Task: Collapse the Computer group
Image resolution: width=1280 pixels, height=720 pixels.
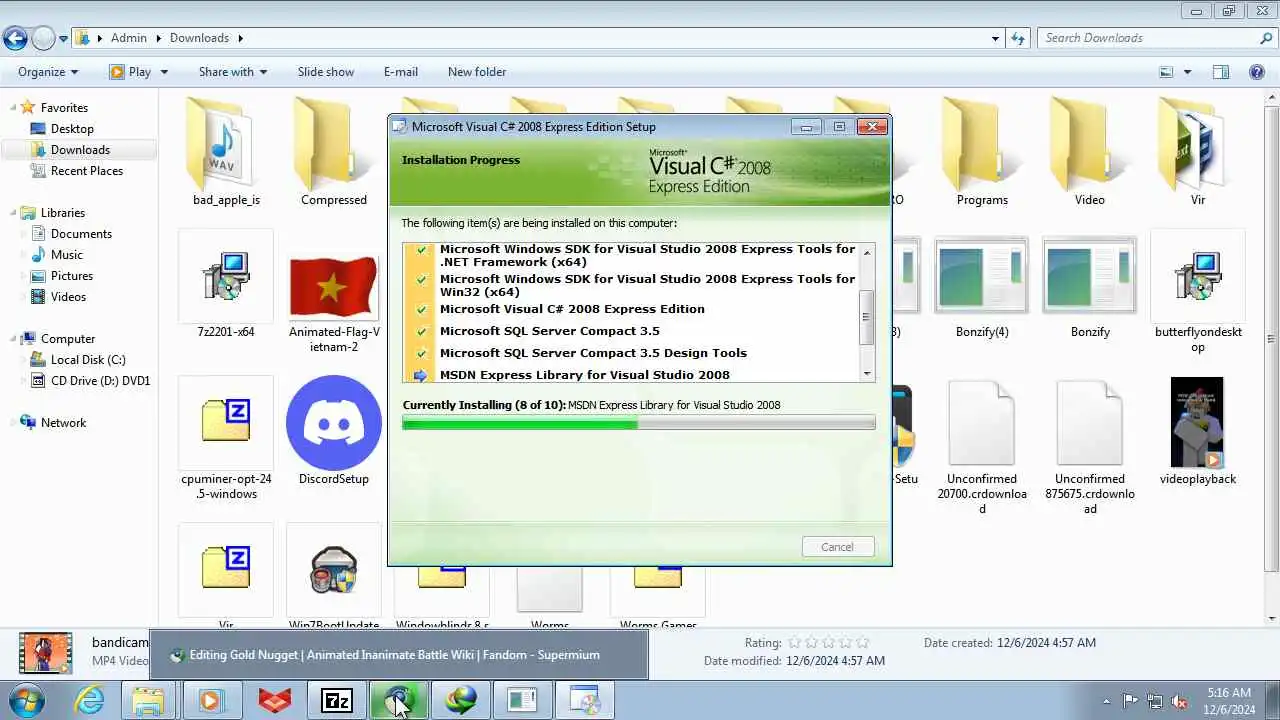Action: 12,338
